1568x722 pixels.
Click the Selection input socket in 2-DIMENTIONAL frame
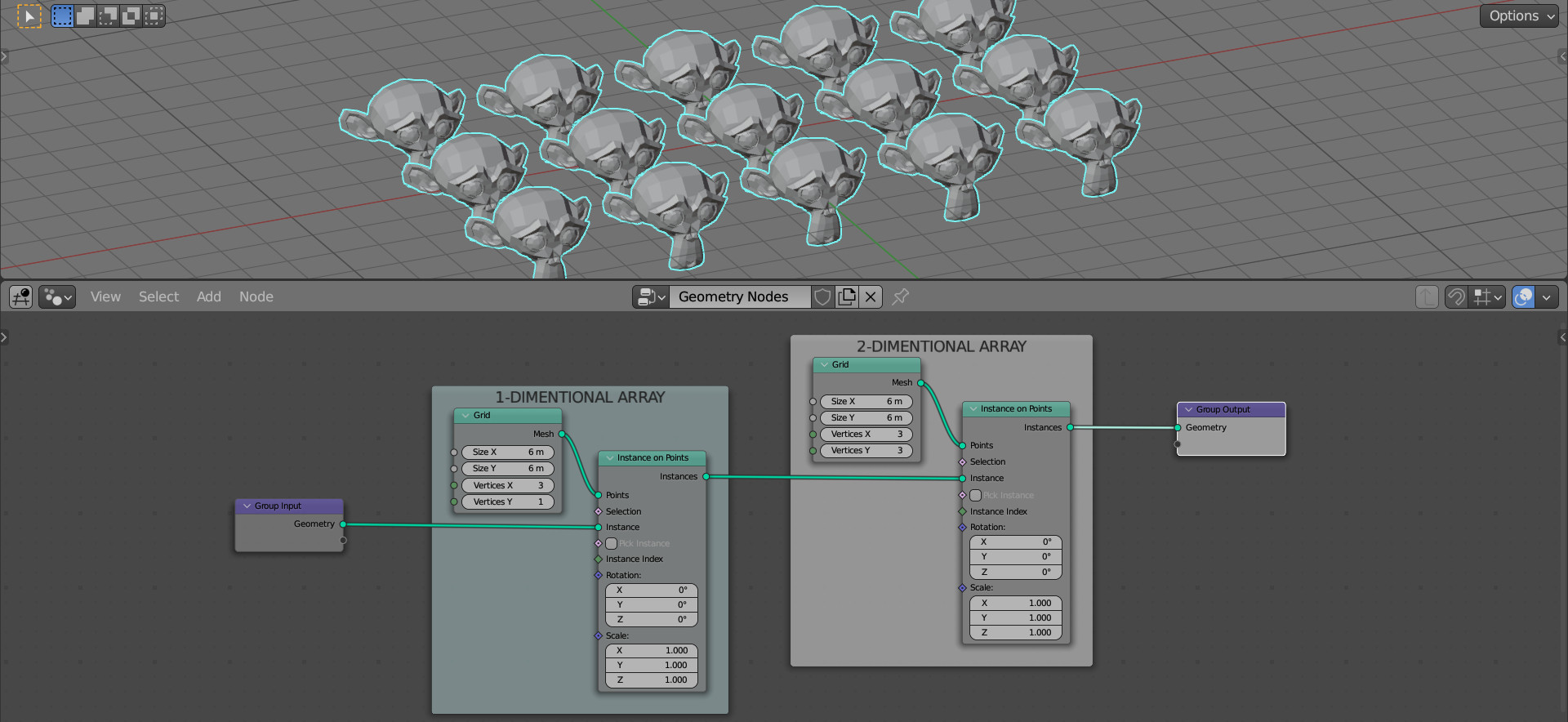tap(963, 462)
